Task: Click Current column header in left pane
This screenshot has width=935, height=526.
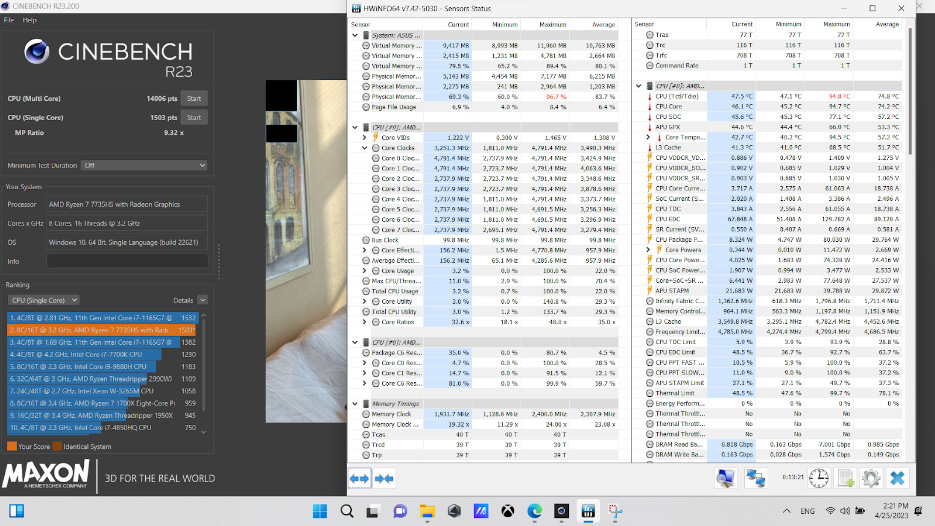Action: (458, 24)
